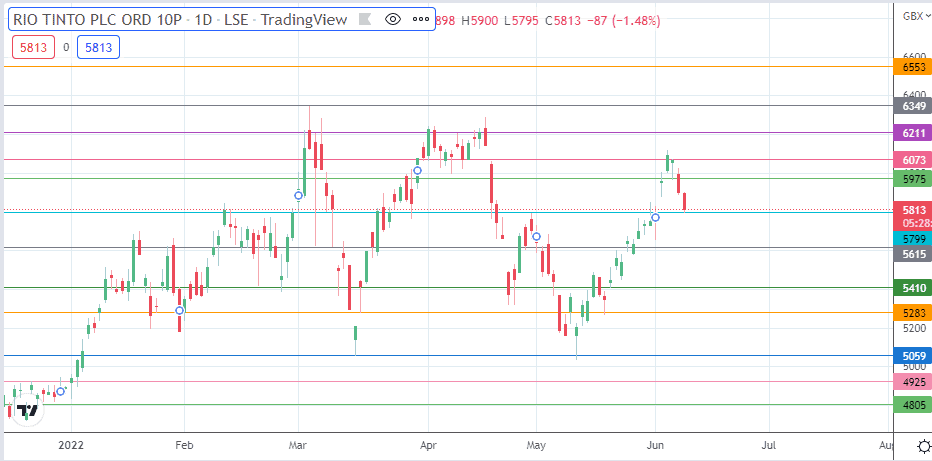The height and width of the screenshot is (461, 932).
Task: Select the 5283 orange price label
Action: 912,312
